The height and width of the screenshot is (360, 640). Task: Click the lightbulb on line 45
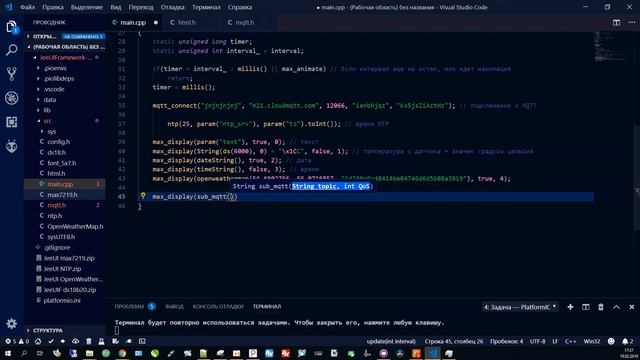coord(143,196)
